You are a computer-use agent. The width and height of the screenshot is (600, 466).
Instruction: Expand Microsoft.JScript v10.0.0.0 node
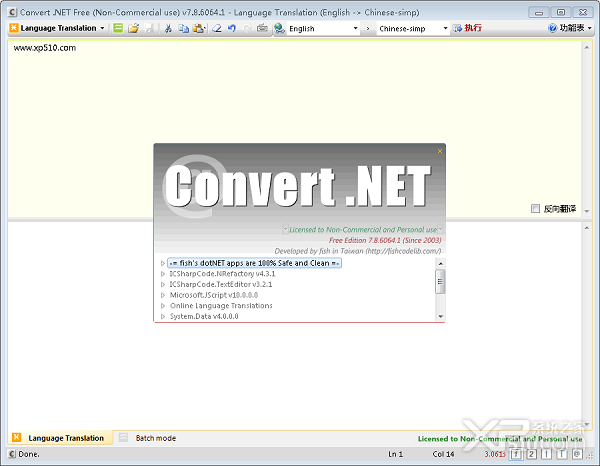click(163, 295)
